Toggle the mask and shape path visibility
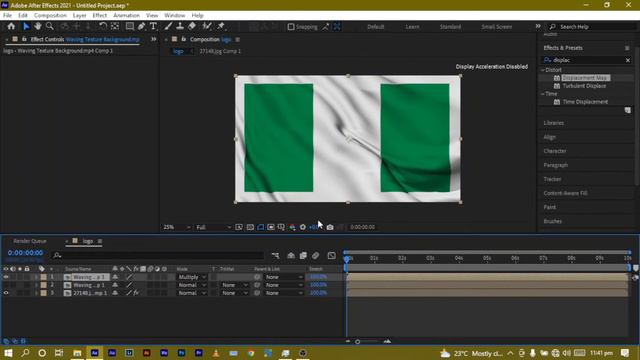 (x=260, y=227)
